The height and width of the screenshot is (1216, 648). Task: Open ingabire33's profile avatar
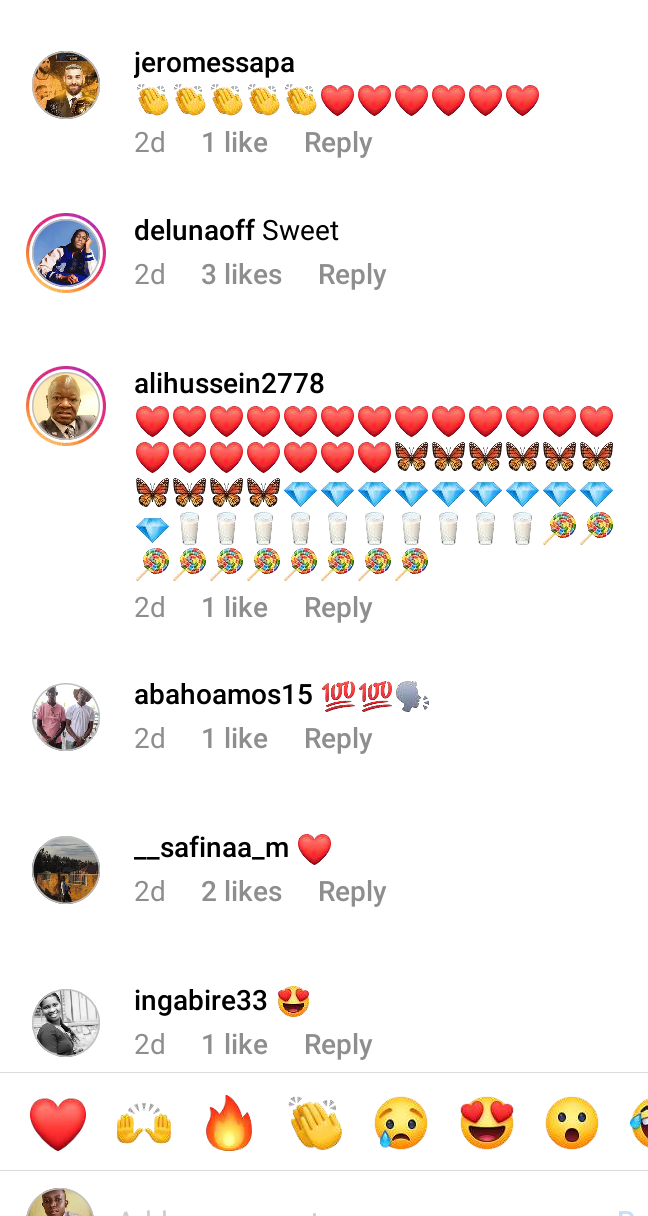click(66, 1023)
